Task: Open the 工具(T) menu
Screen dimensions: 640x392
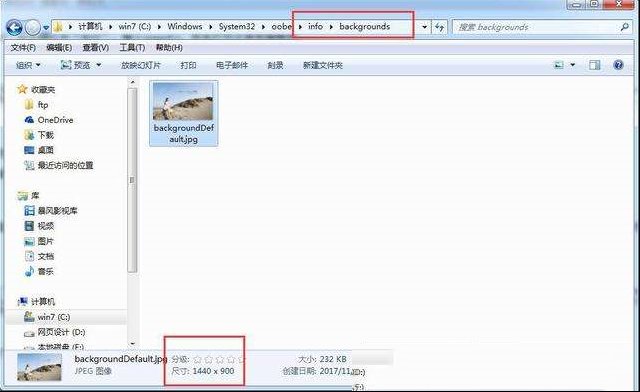Action: pos(132,48)
